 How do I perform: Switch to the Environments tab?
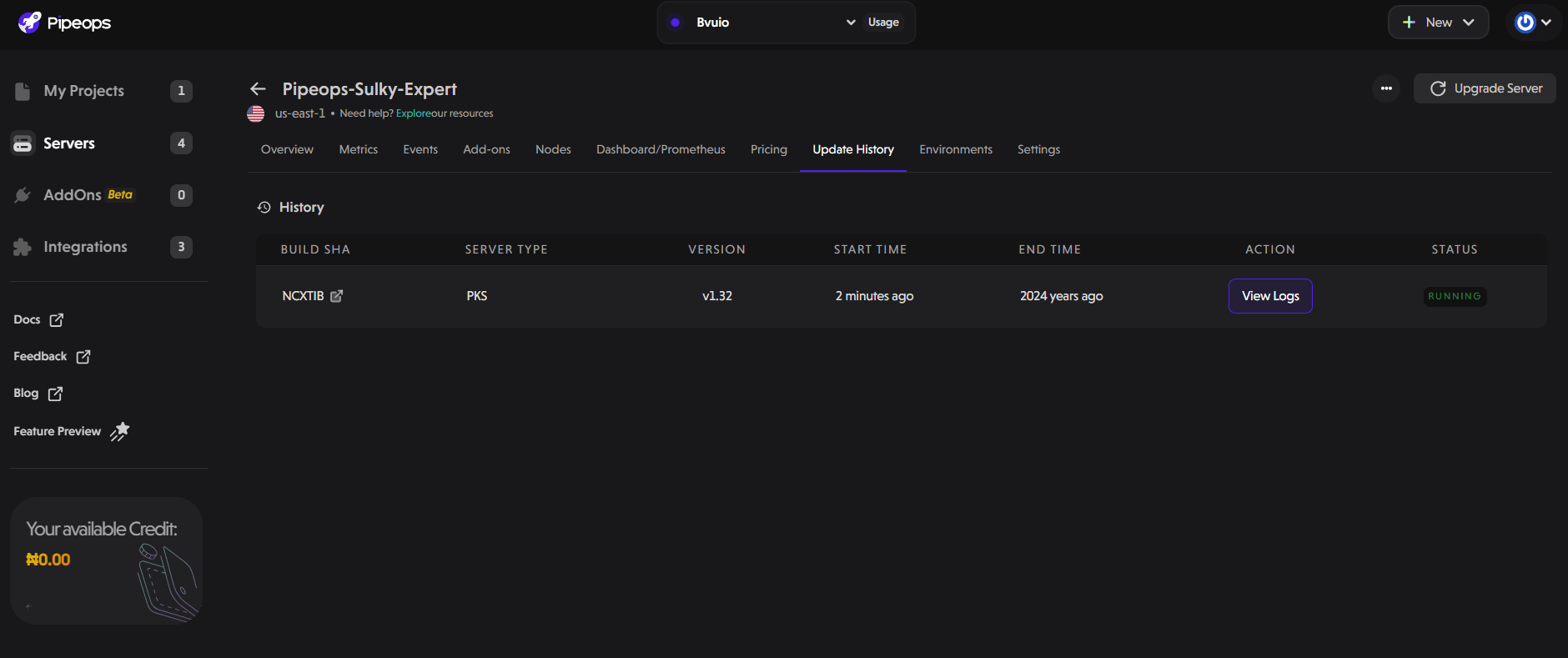click(956, 149)
